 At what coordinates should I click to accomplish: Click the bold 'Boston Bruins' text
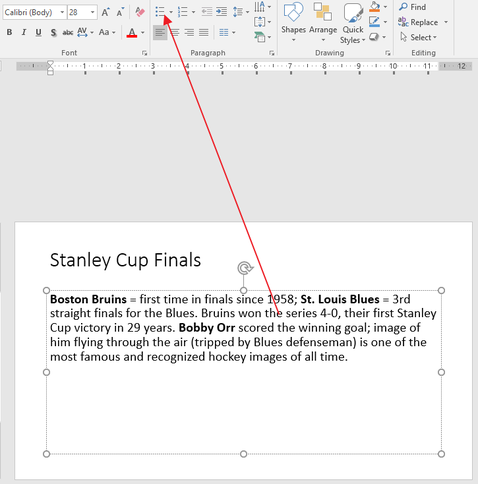point(88,299)
